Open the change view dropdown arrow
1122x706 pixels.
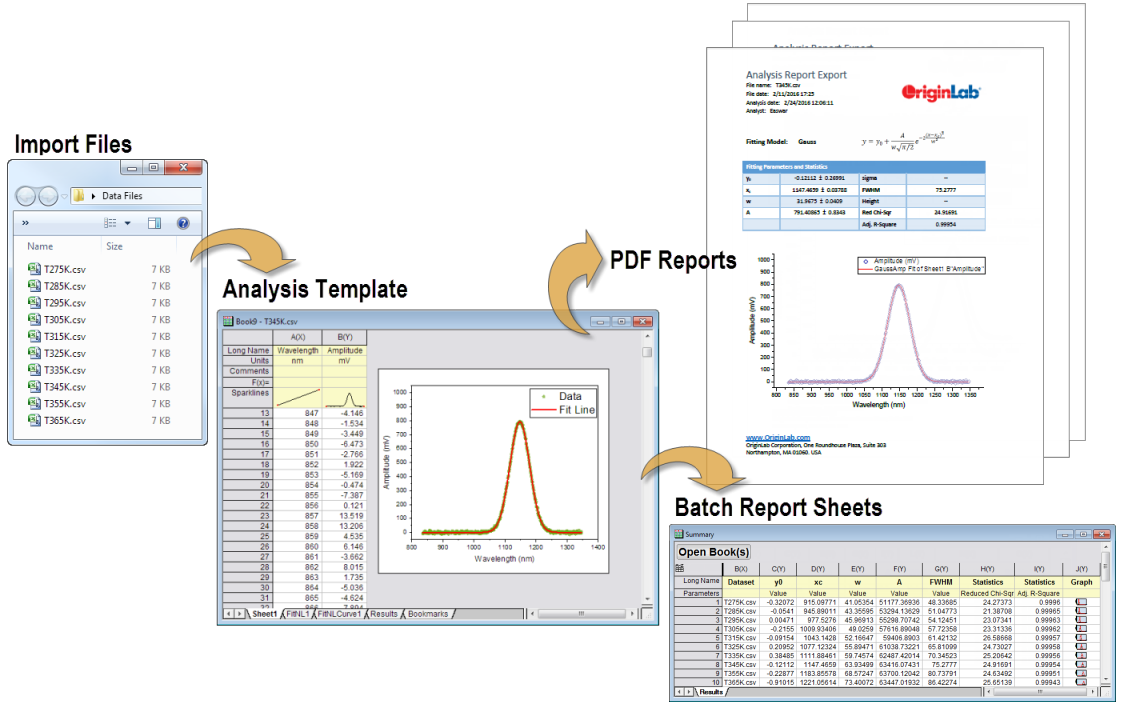click(x=127, y=224)
